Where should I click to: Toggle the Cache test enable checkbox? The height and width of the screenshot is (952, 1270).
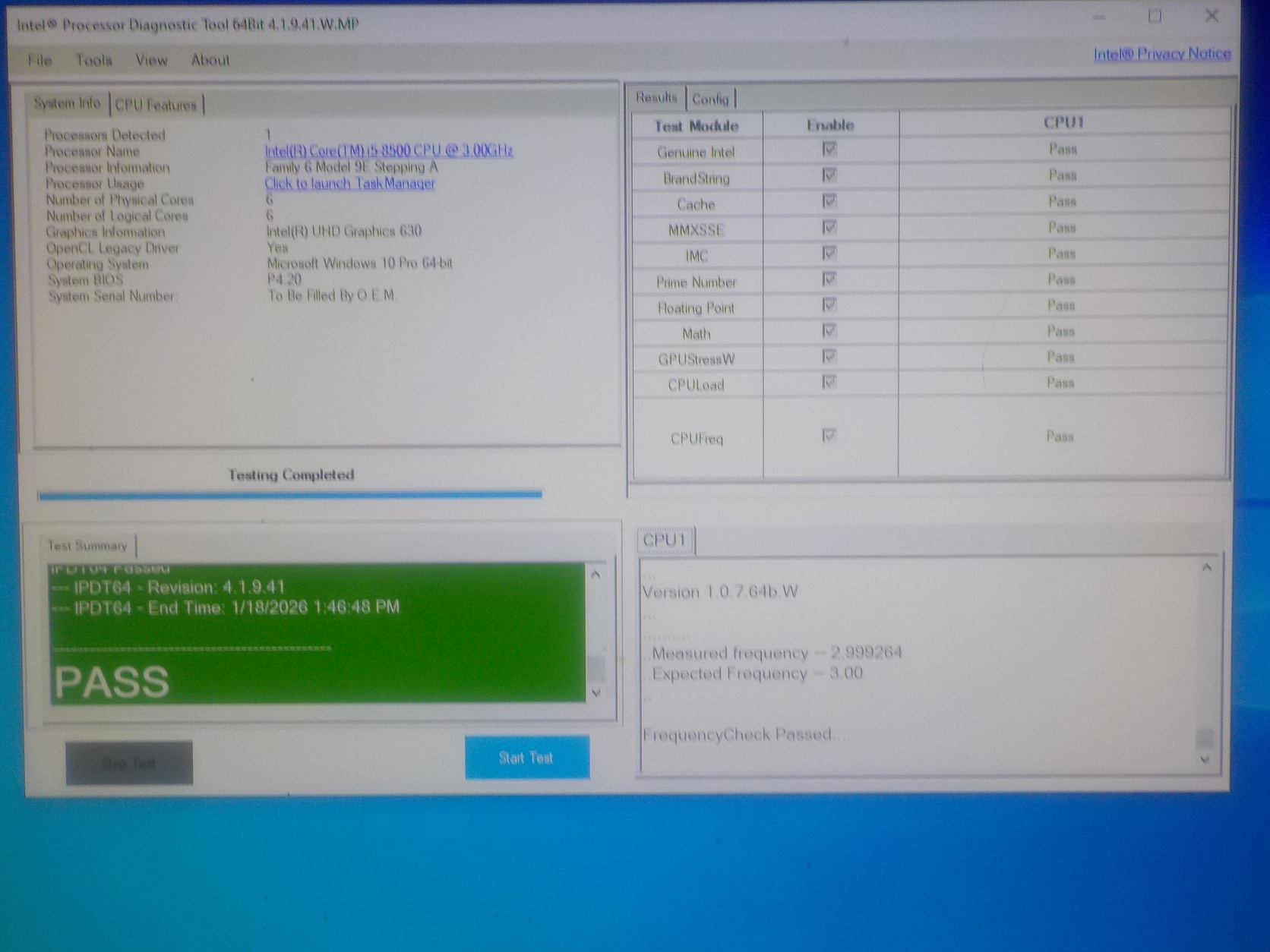click(829, 201)
